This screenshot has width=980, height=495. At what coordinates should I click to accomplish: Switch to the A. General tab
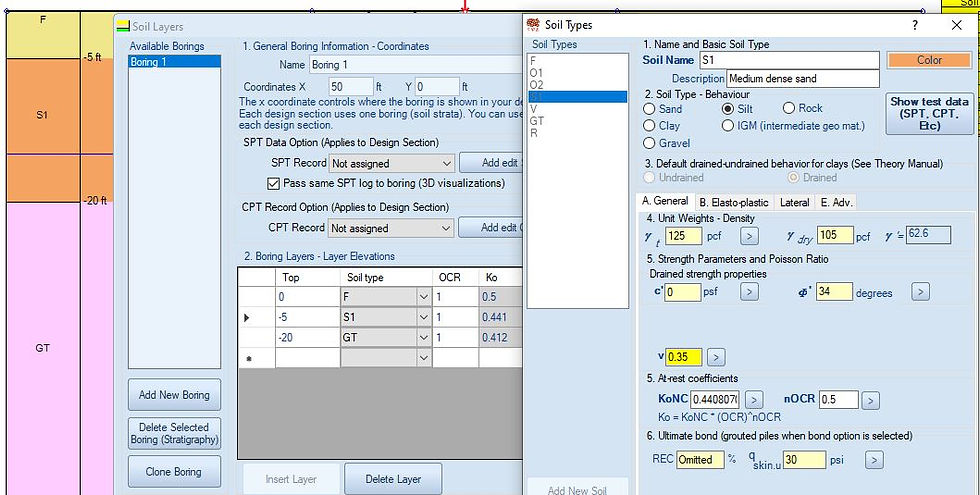click(667, 201)
